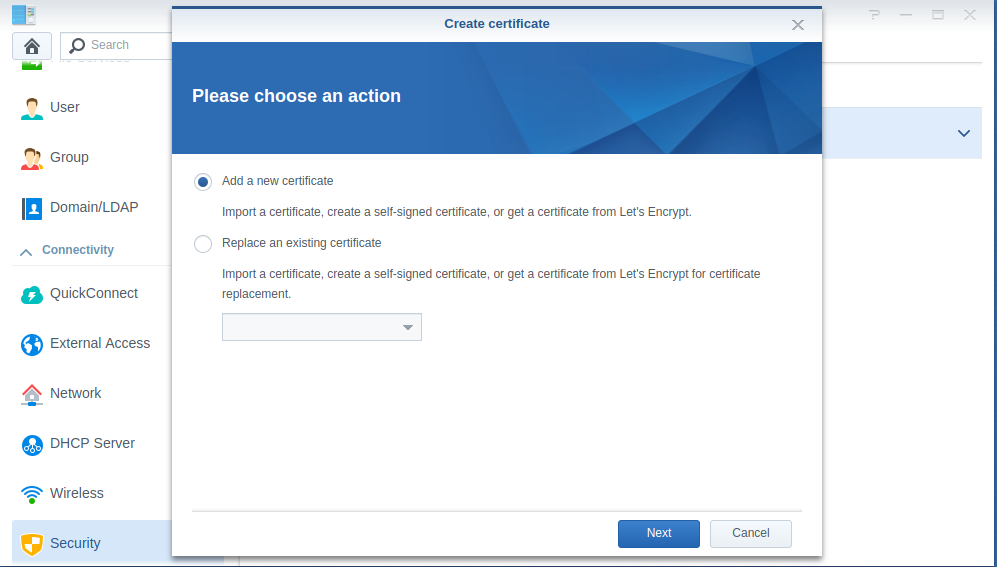The height and width of the screenshot is (567, 997).
Task: Click the Next button
Action: point(659,533)
